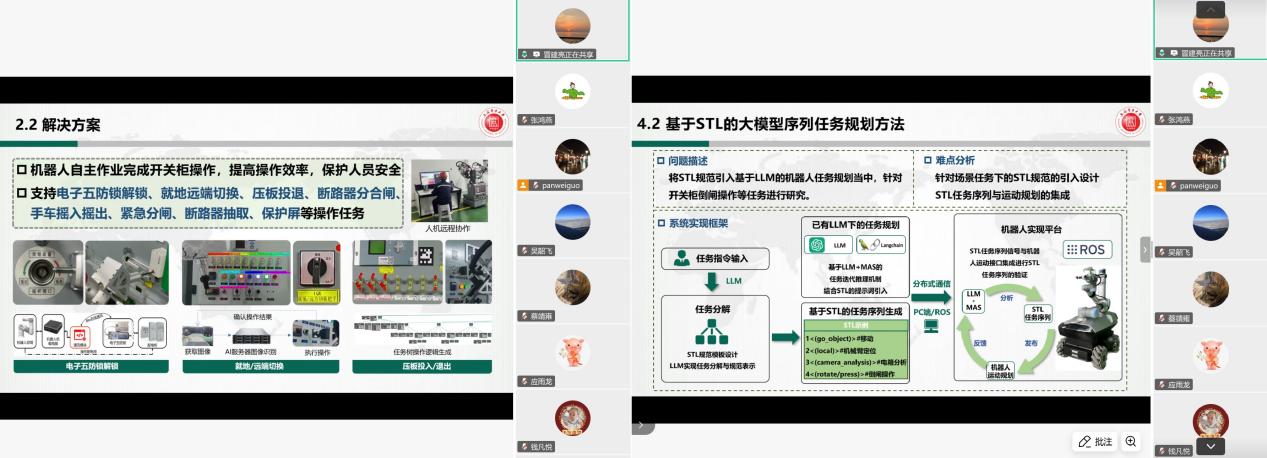Click the 批注 annotate pencil button
Image resolution: width=1267 pixels, height=458 pixels.
[1094, 441]
